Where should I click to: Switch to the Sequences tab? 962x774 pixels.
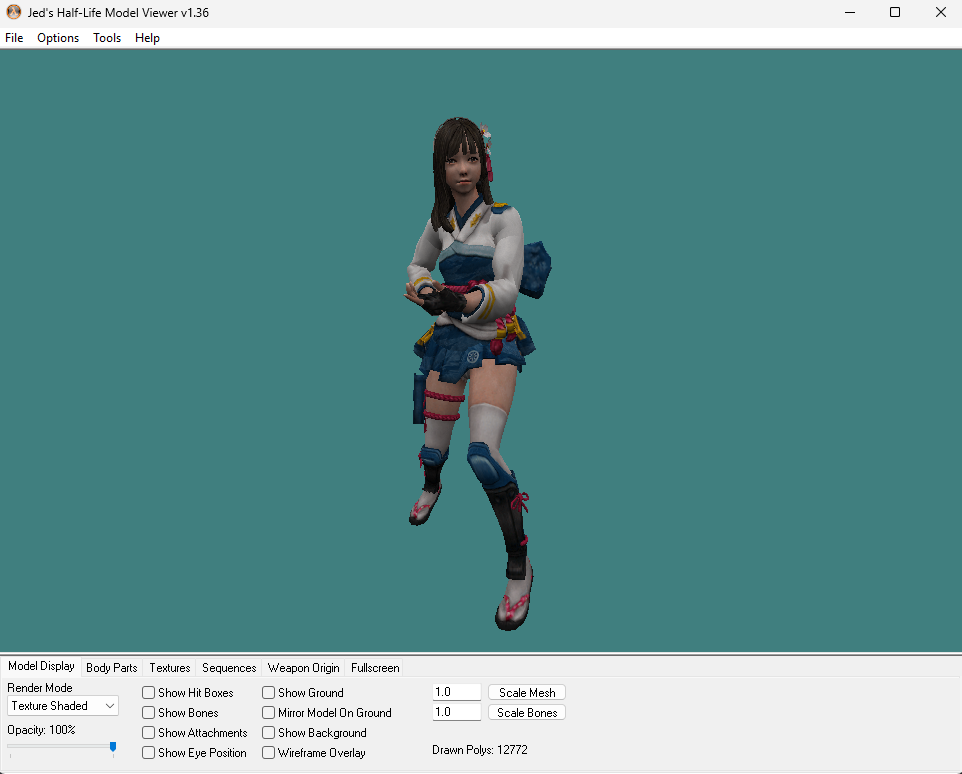point(229,668)
